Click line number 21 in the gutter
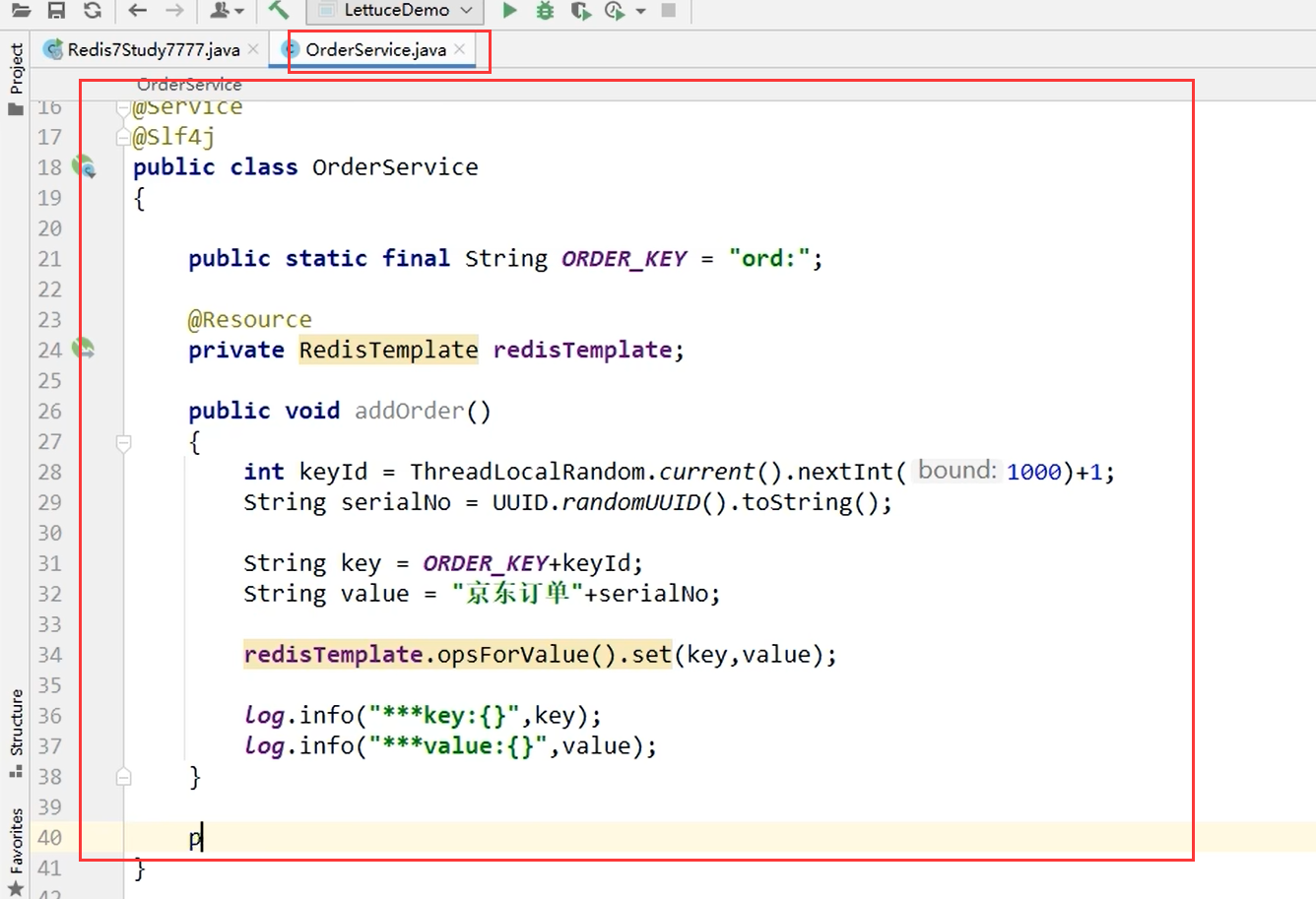 [49, 258]
